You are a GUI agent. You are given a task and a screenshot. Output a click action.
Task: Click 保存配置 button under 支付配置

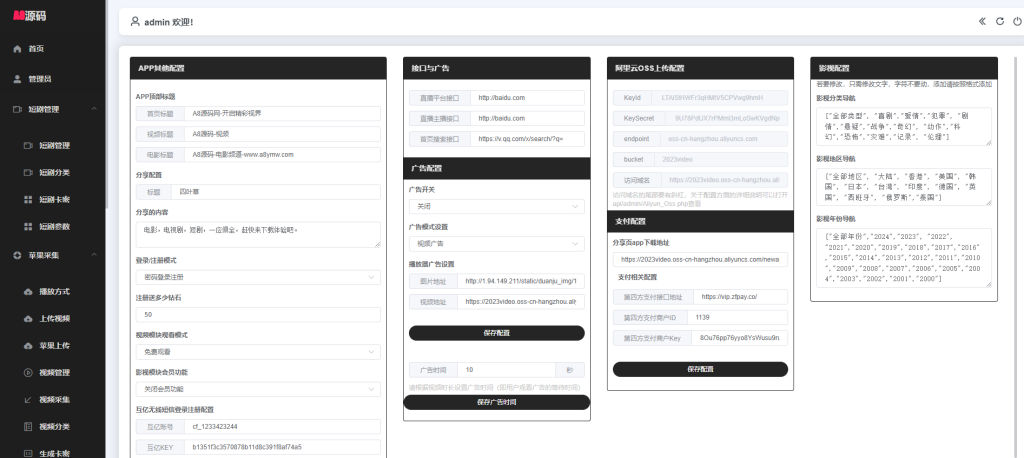pos(700,369)
